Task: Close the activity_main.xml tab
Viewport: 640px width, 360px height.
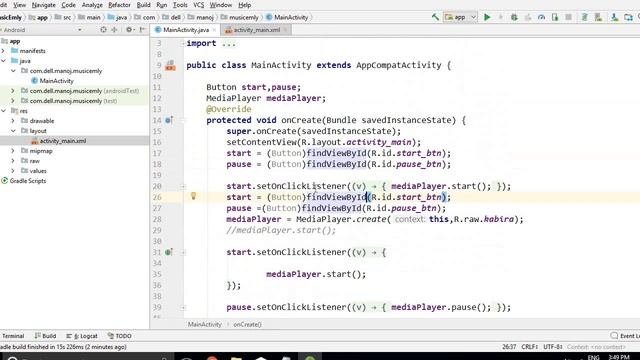Action: (285, 30)
